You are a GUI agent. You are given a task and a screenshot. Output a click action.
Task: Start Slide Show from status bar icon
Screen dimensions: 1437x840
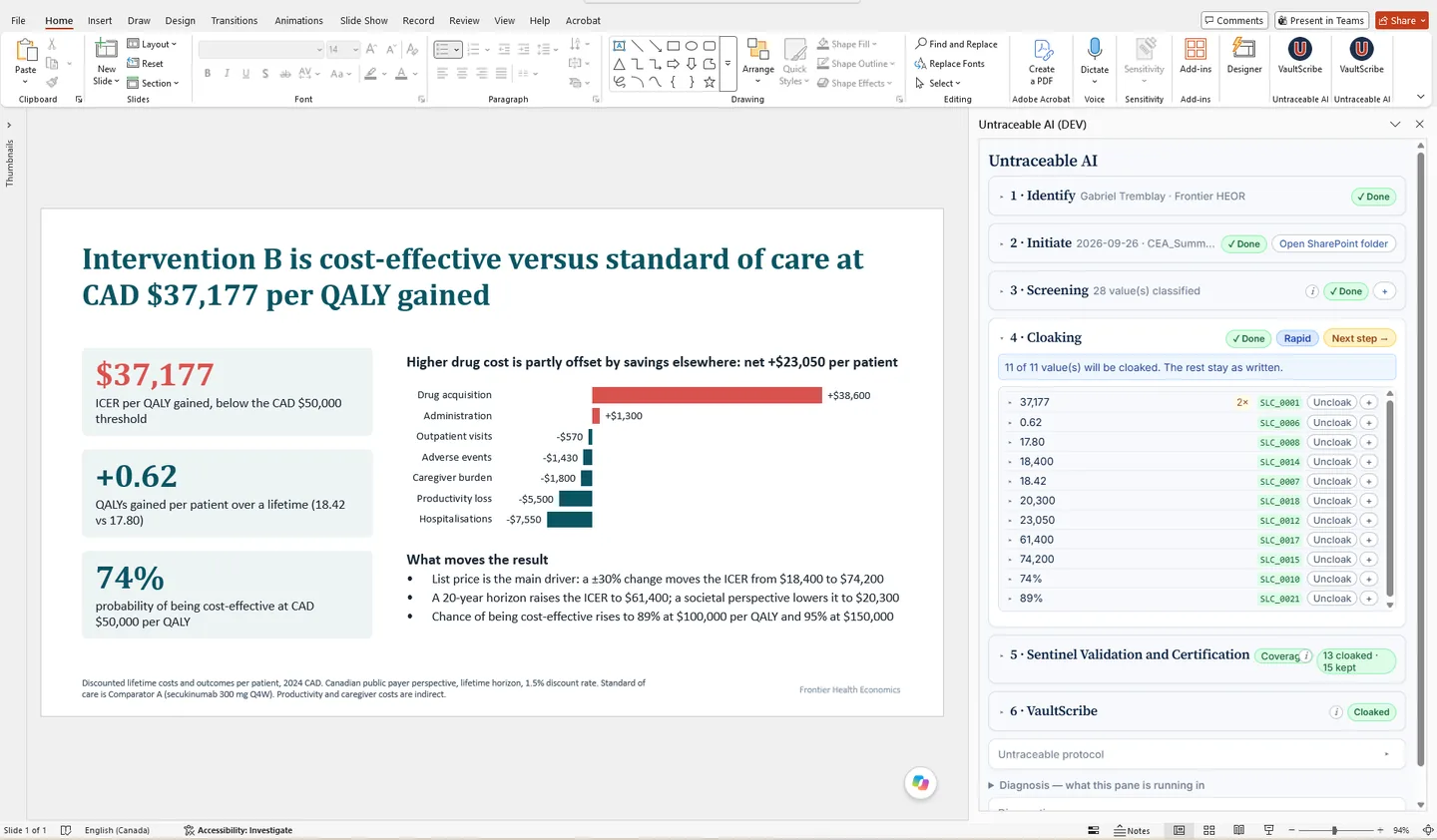[1269, 830]
